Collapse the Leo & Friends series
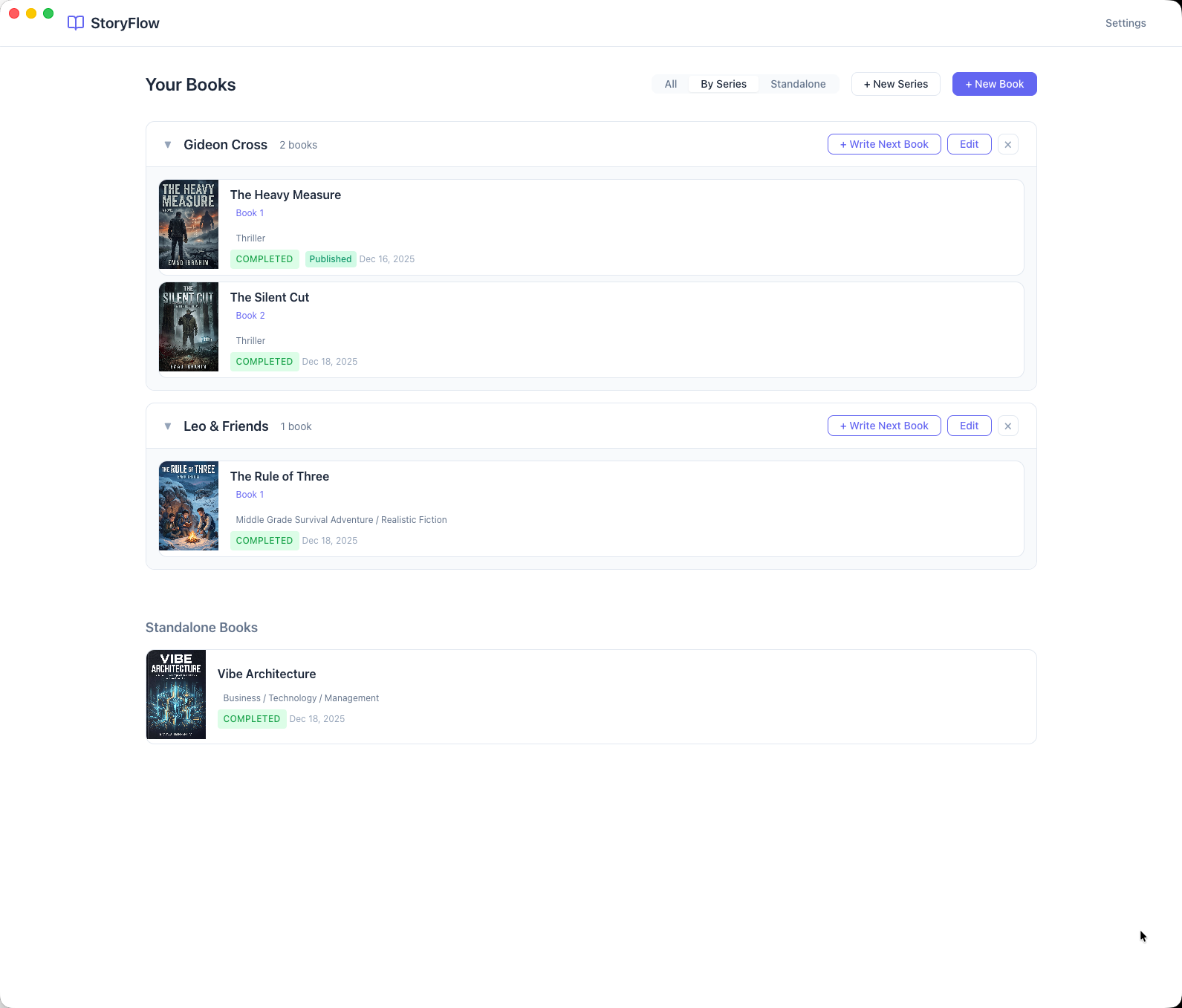The width and height of the screenshot is (1182, 1008). 168,426
